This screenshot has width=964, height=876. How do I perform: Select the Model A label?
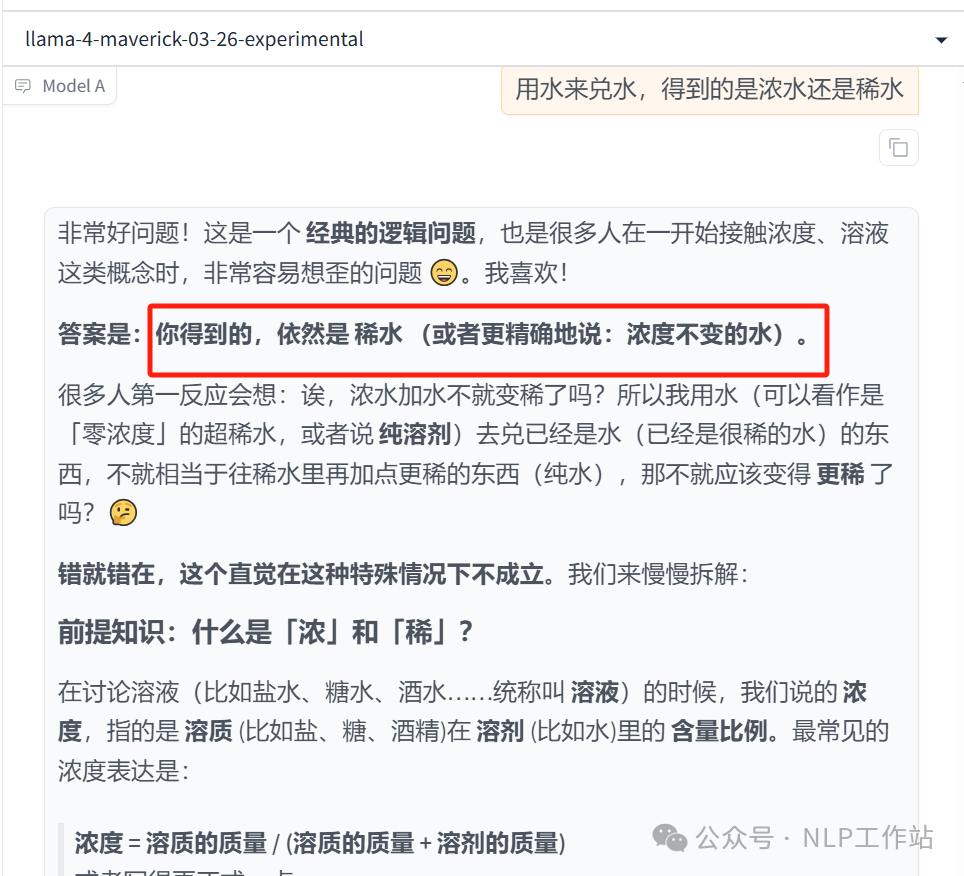point(74,86)
